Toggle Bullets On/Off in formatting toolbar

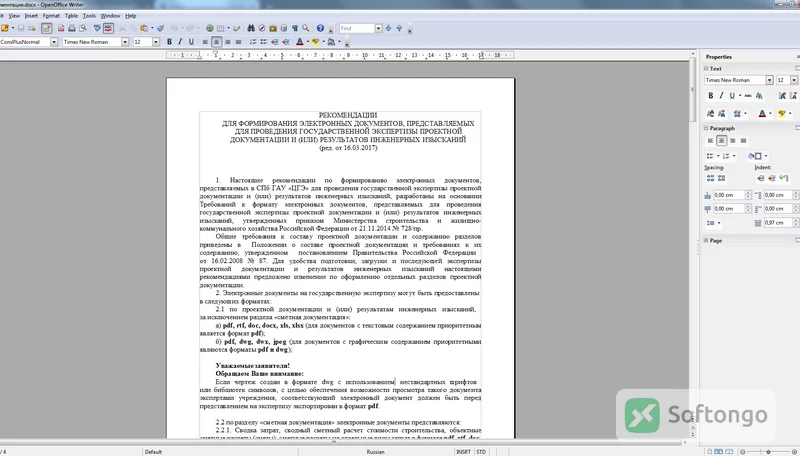click(264, 42)
